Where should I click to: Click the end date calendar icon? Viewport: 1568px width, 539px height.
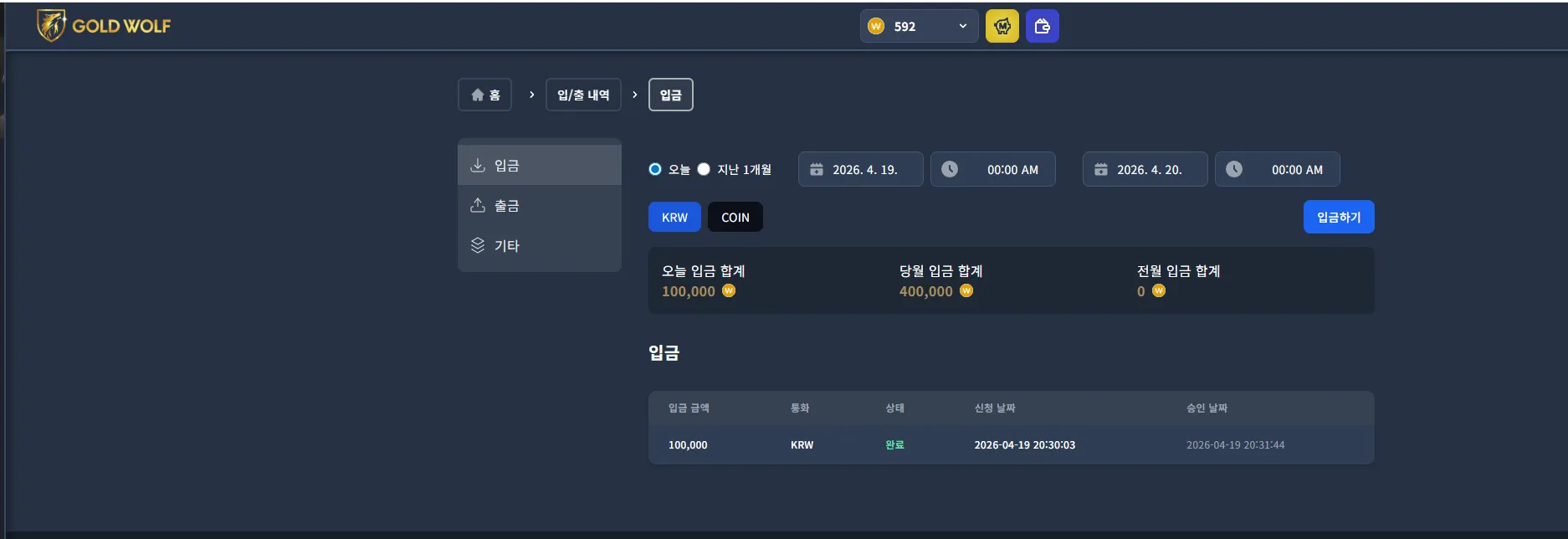coord(1101,169)
